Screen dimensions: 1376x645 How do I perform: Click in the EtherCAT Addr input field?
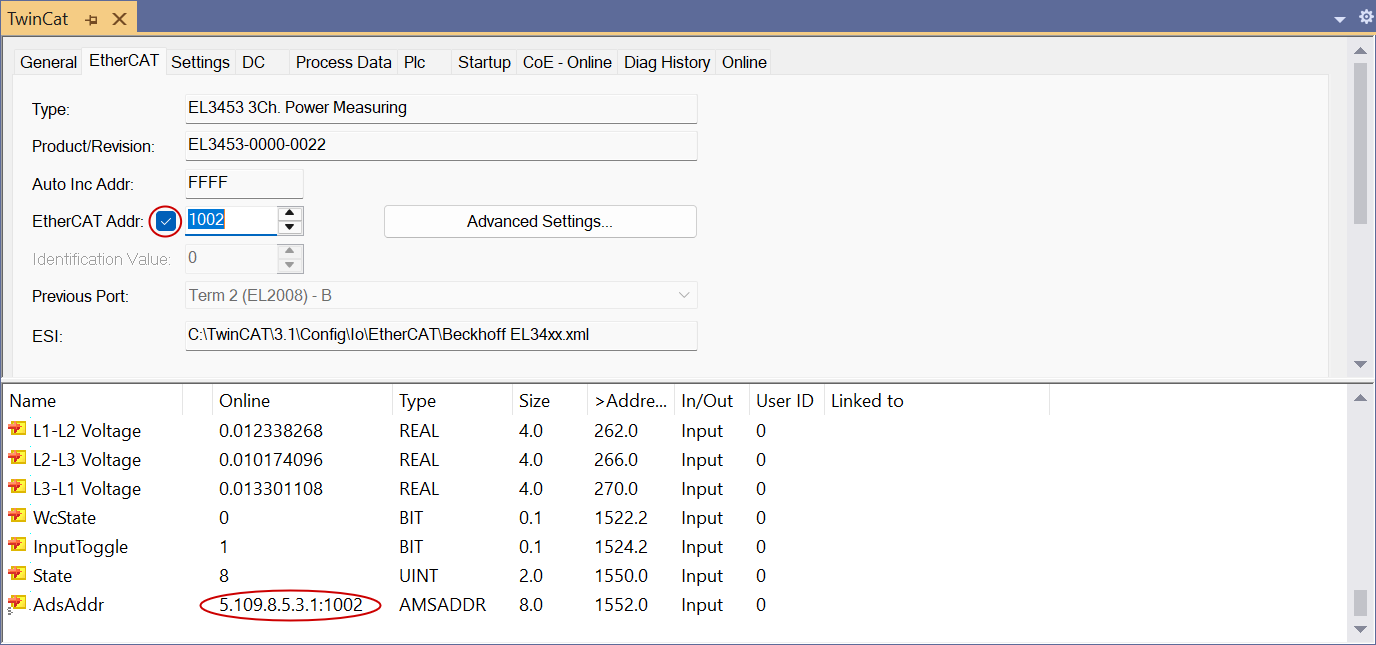coord(230,221)
